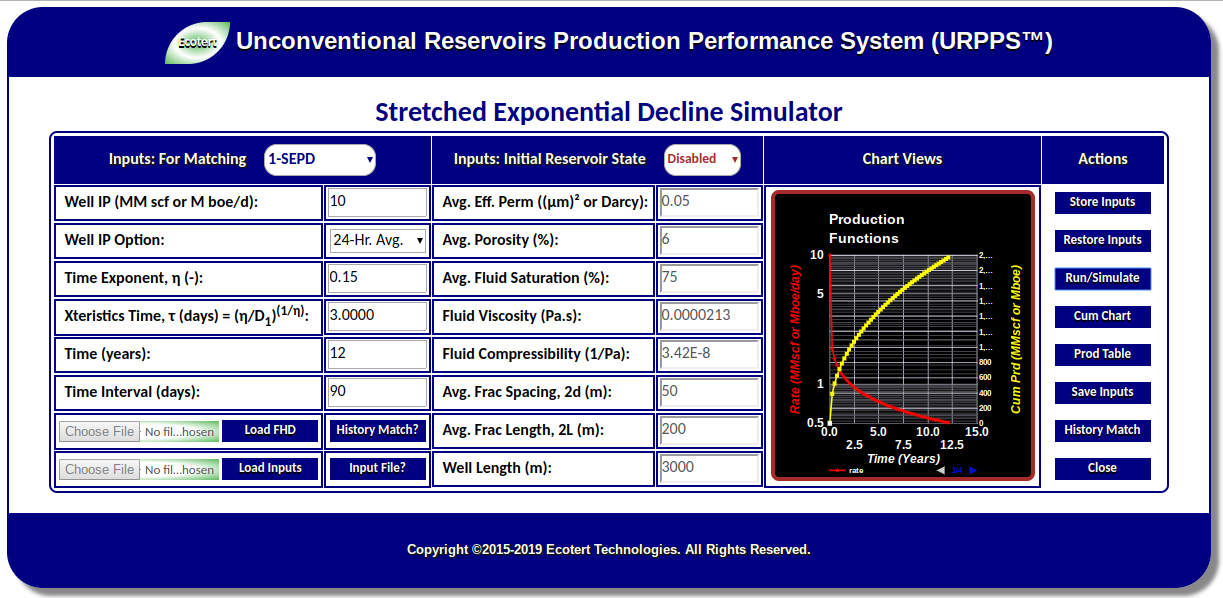Click the Time Exponent input field

coord(377,278)
